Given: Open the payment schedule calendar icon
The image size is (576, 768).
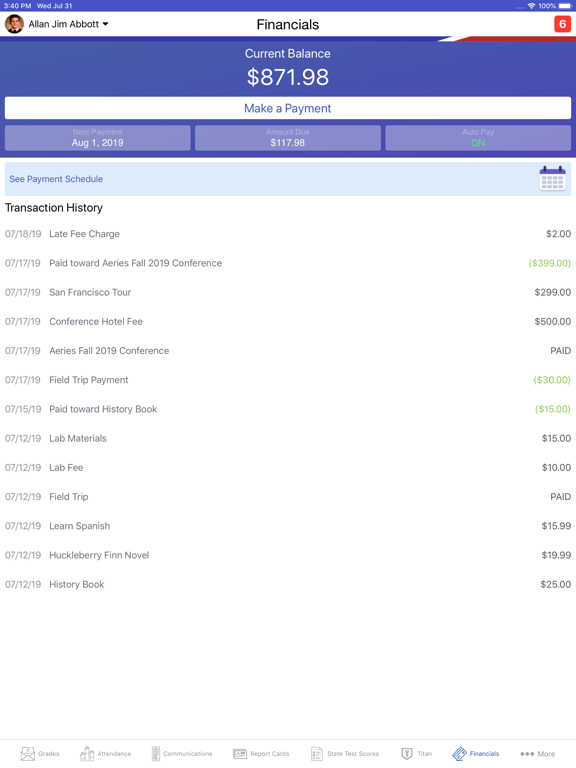Looking at the screenshot, I should click(x=552, y=179).
